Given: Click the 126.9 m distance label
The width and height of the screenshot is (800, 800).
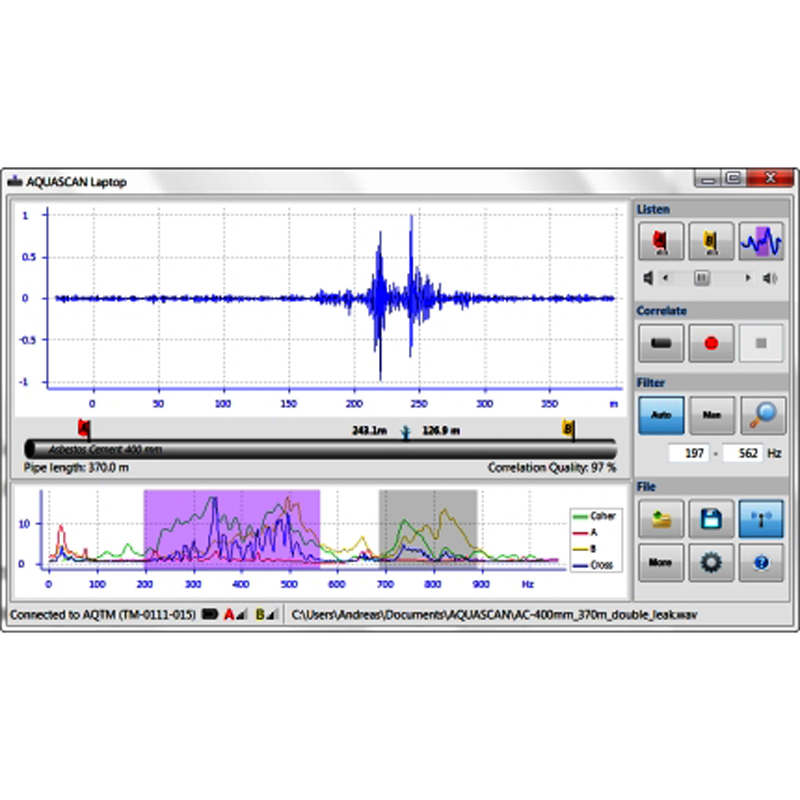Looking at the screenshot, I should point(441,431).
